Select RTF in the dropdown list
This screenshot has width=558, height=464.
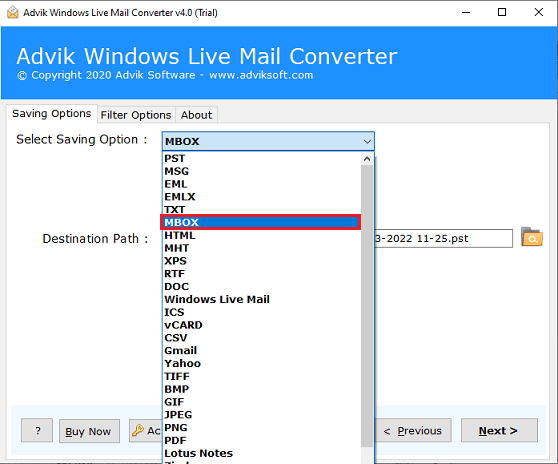(262, 274)
